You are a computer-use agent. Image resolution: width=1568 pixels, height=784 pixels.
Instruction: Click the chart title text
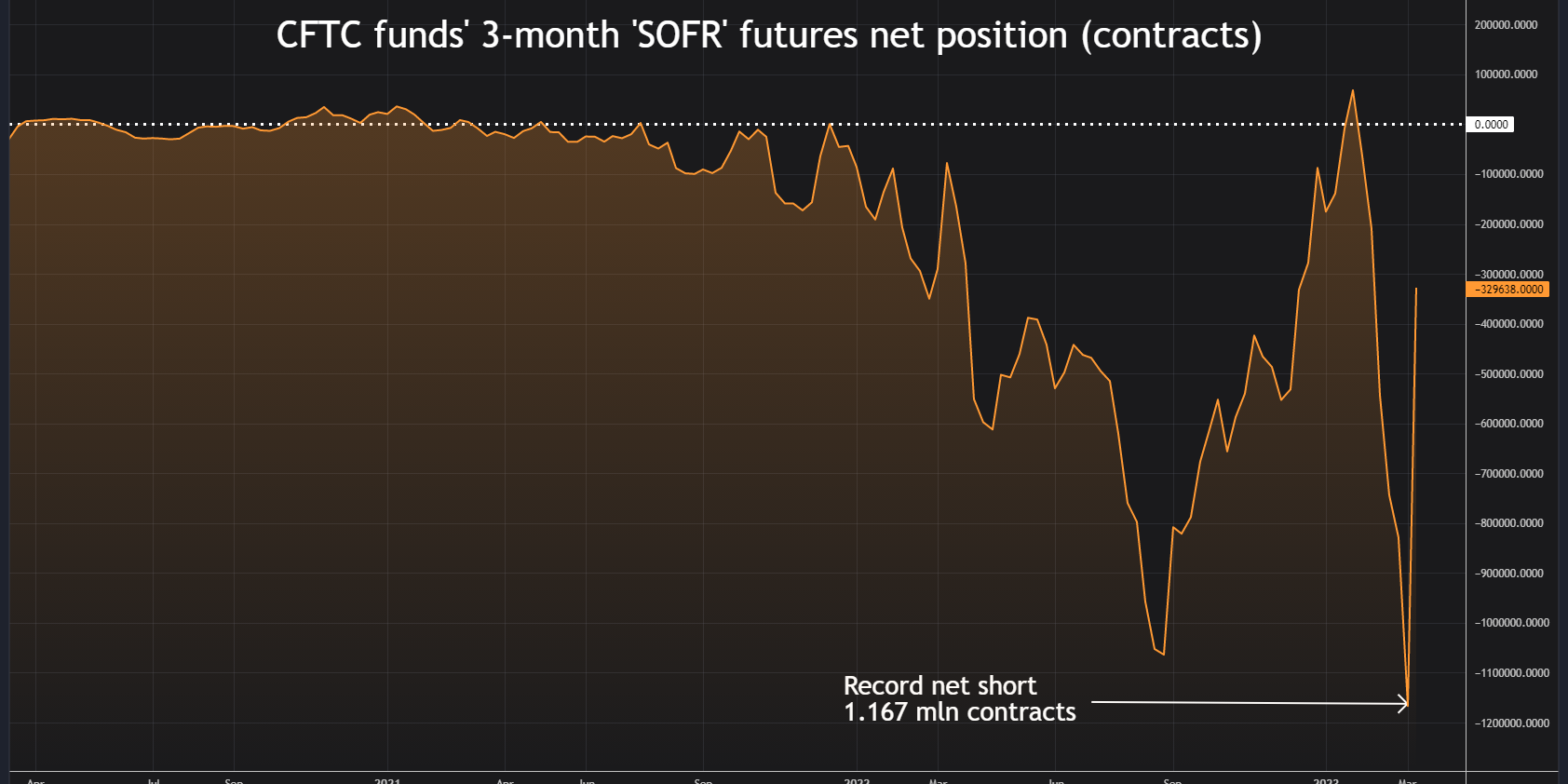click(x=769, y=35)
